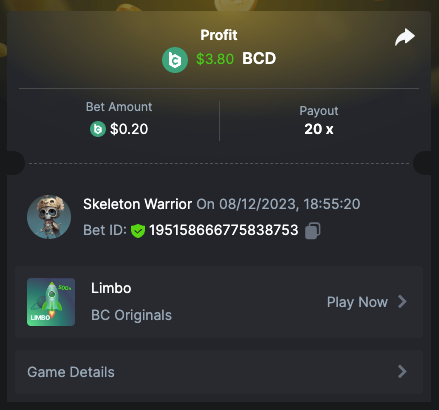Click the bet date and time text

278,204
